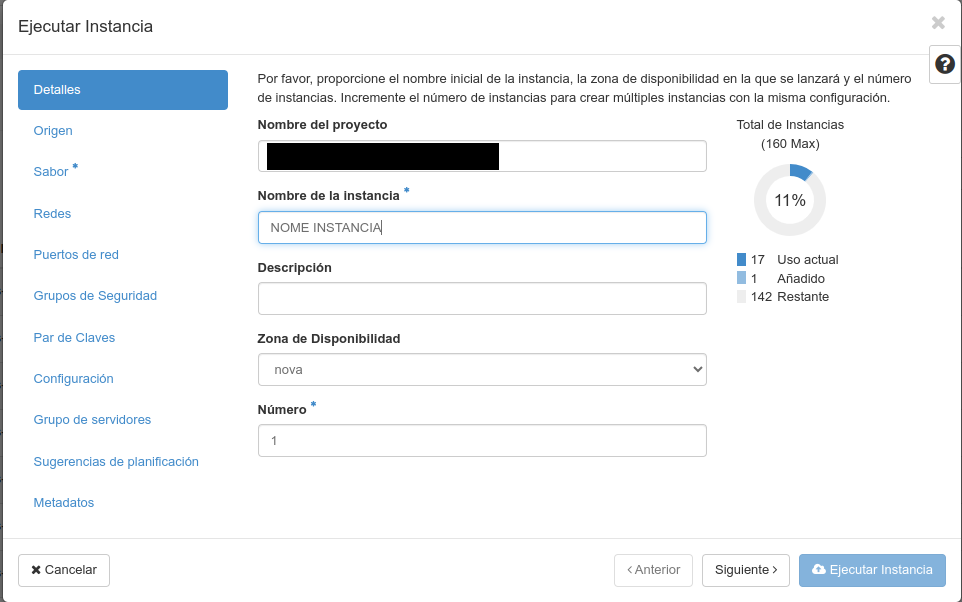Viewport: 962px width, 602px height.
Task: Navigate to Sugerencias de planificación
Action: [117, 461]
